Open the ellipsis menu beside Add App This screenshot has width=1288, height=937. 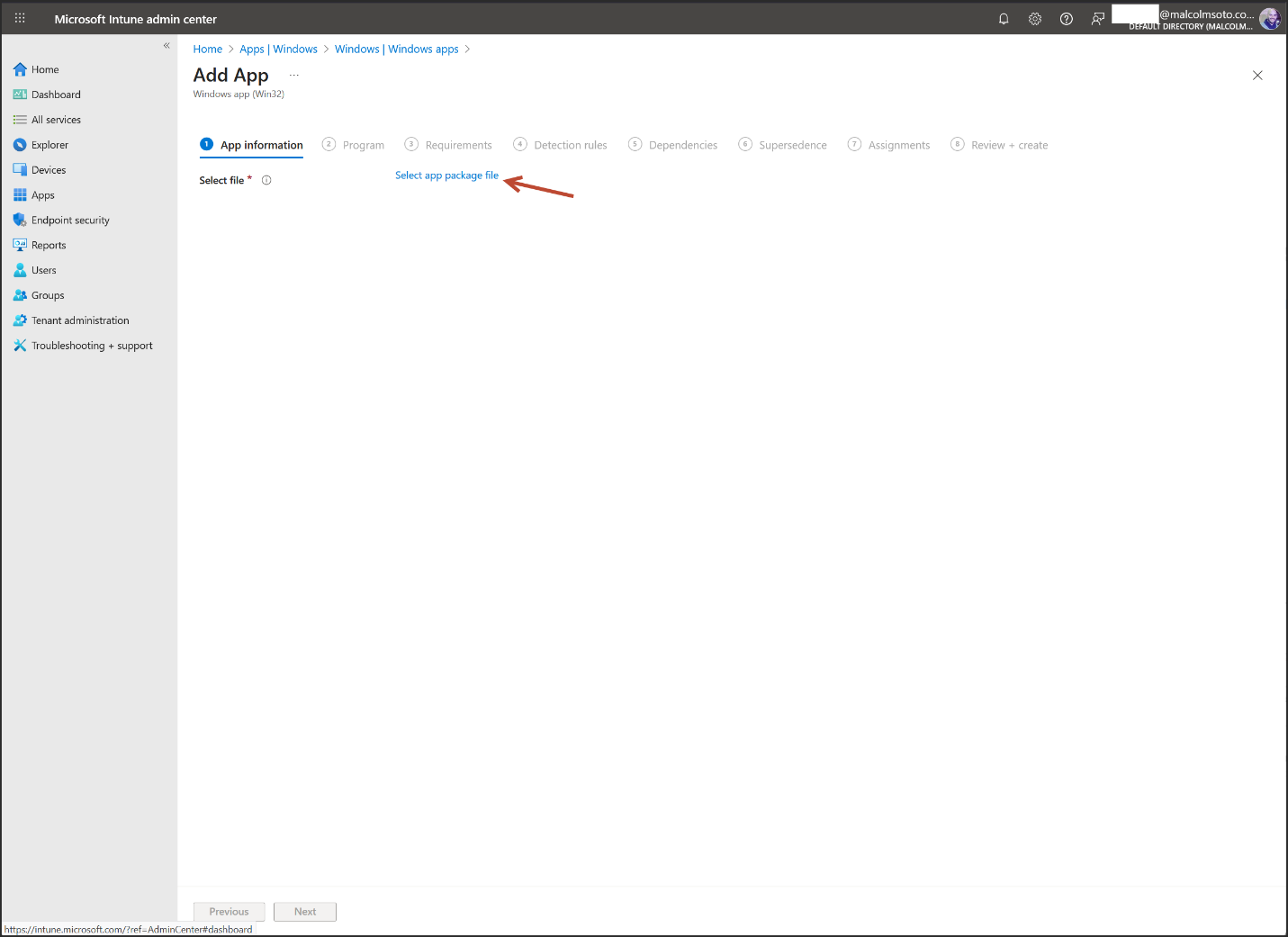pyautogui.click(x=293, y=75)
